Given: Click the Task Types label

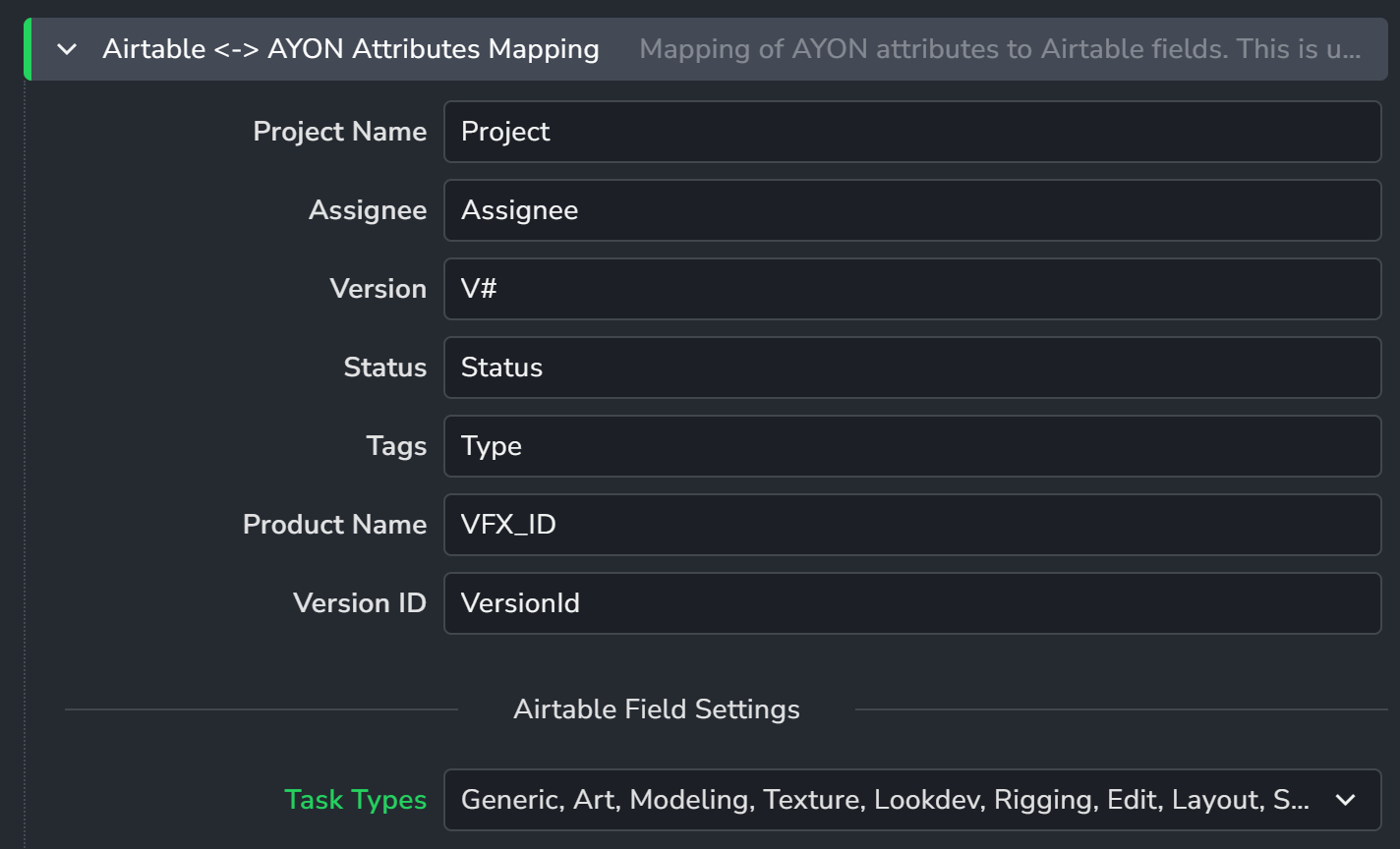Looking at the screenshot, I should tap(356, 800).
